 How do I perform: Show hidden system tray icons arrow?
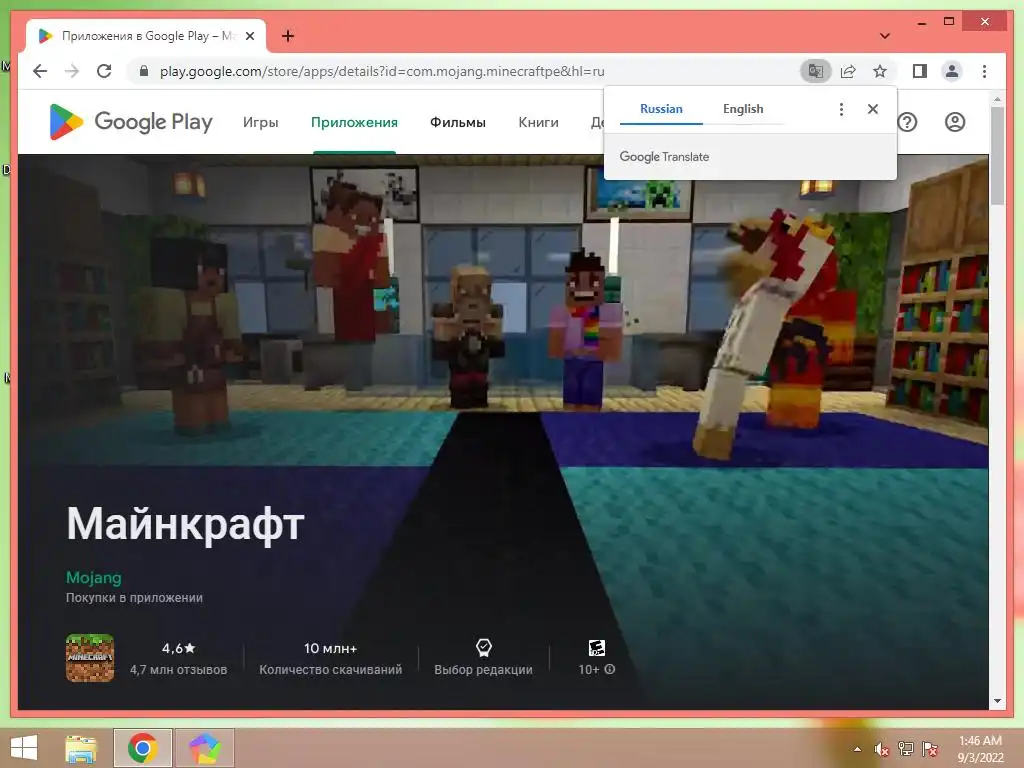(857, 749)
